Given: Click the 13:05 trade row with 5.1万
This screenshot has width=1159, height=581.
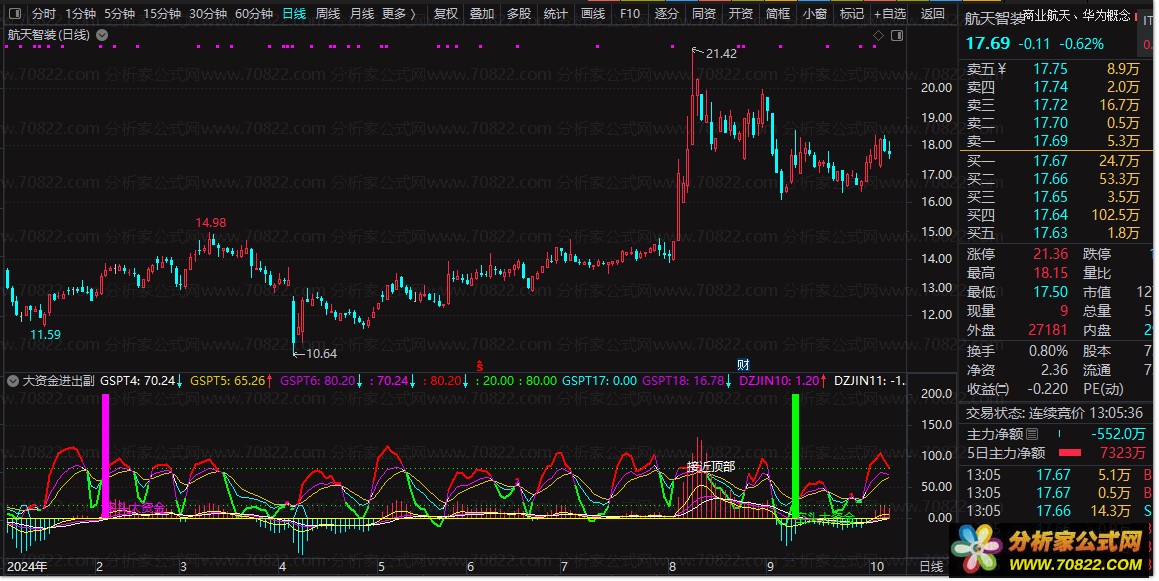Looking at the screenshot, I should [1060, 475].
